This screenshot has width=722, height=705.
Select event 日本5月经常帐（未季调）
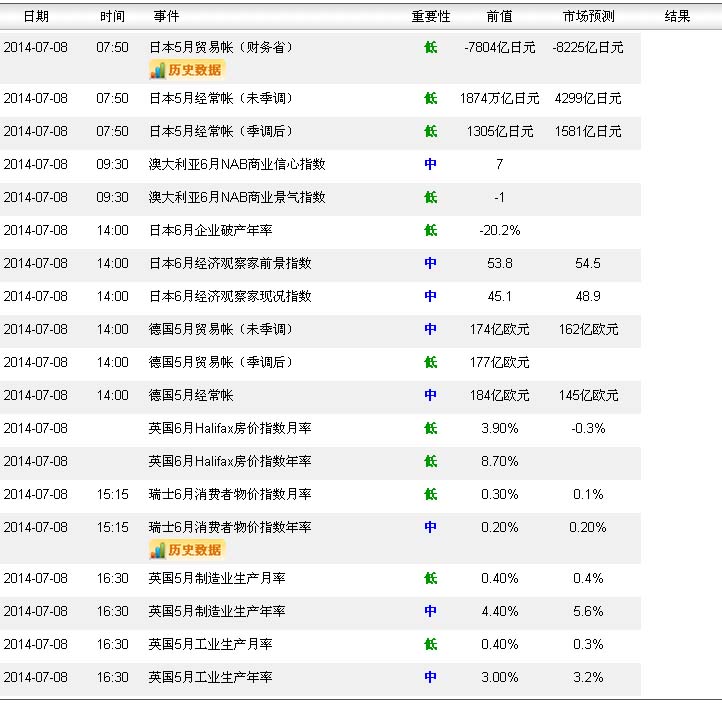(221, 98)
